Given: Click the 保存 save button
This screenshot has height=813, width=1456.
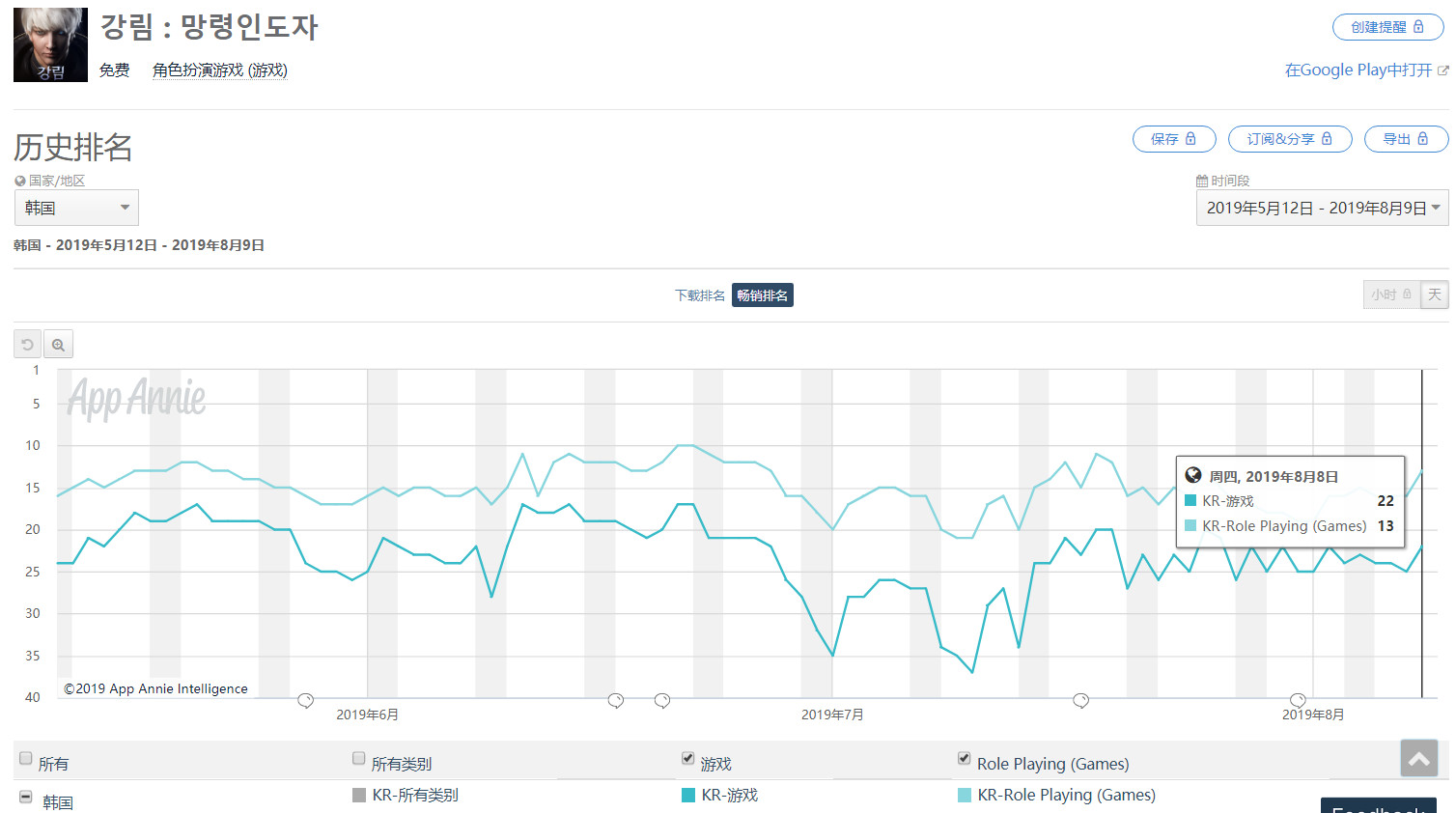Looking at the screenshot, I should pyautogui.click(x=1173, y=139).
